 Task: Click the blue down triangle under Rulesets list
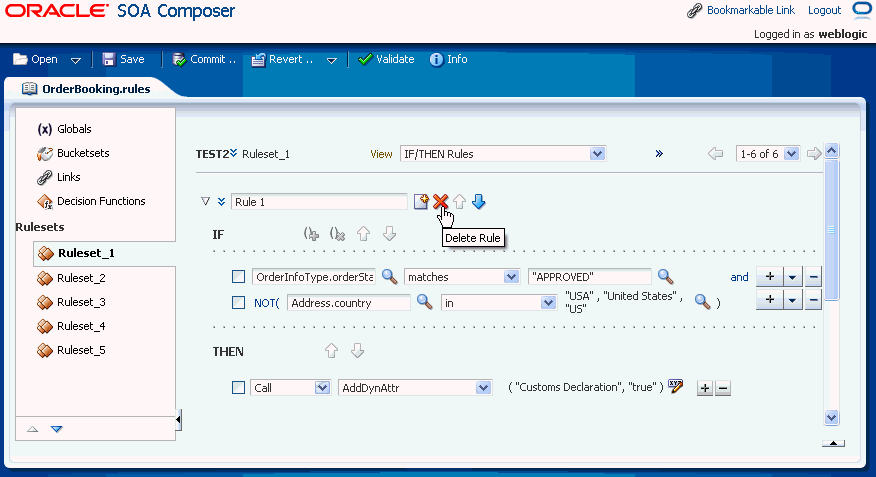click(56, 429)
